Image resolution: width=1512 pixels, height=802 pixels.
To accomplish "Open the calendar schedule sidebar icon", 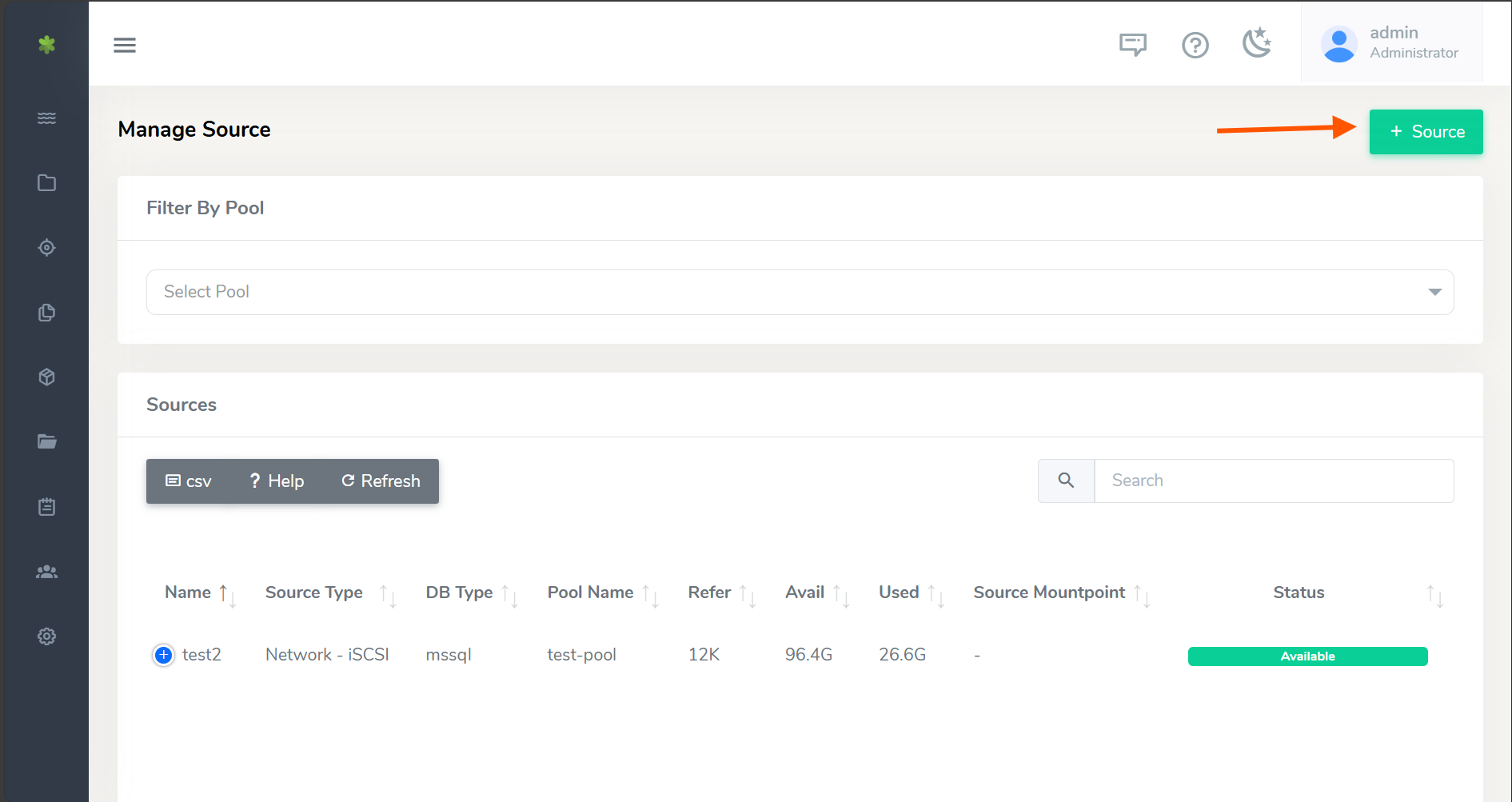I will click(46, 507).
